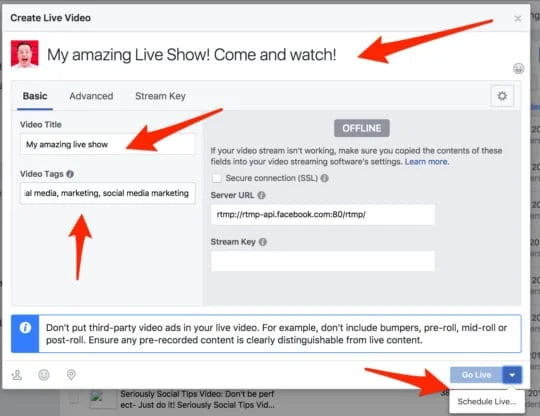Switch to the Advanced tab
Screen dimensions: 540x416
[91, 96]
